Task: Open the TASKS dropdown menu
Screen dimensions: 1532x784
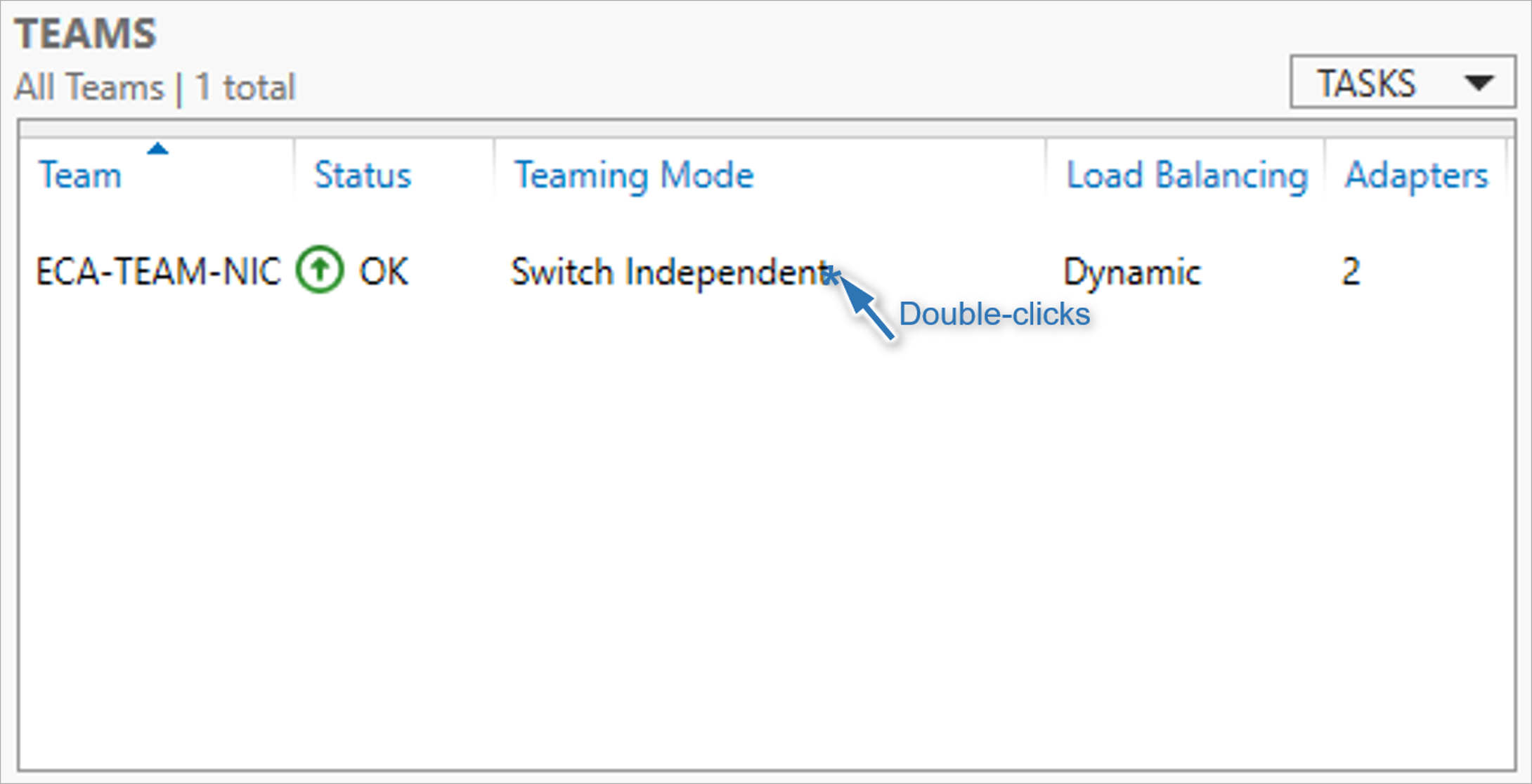Action: click(1367, 83)
